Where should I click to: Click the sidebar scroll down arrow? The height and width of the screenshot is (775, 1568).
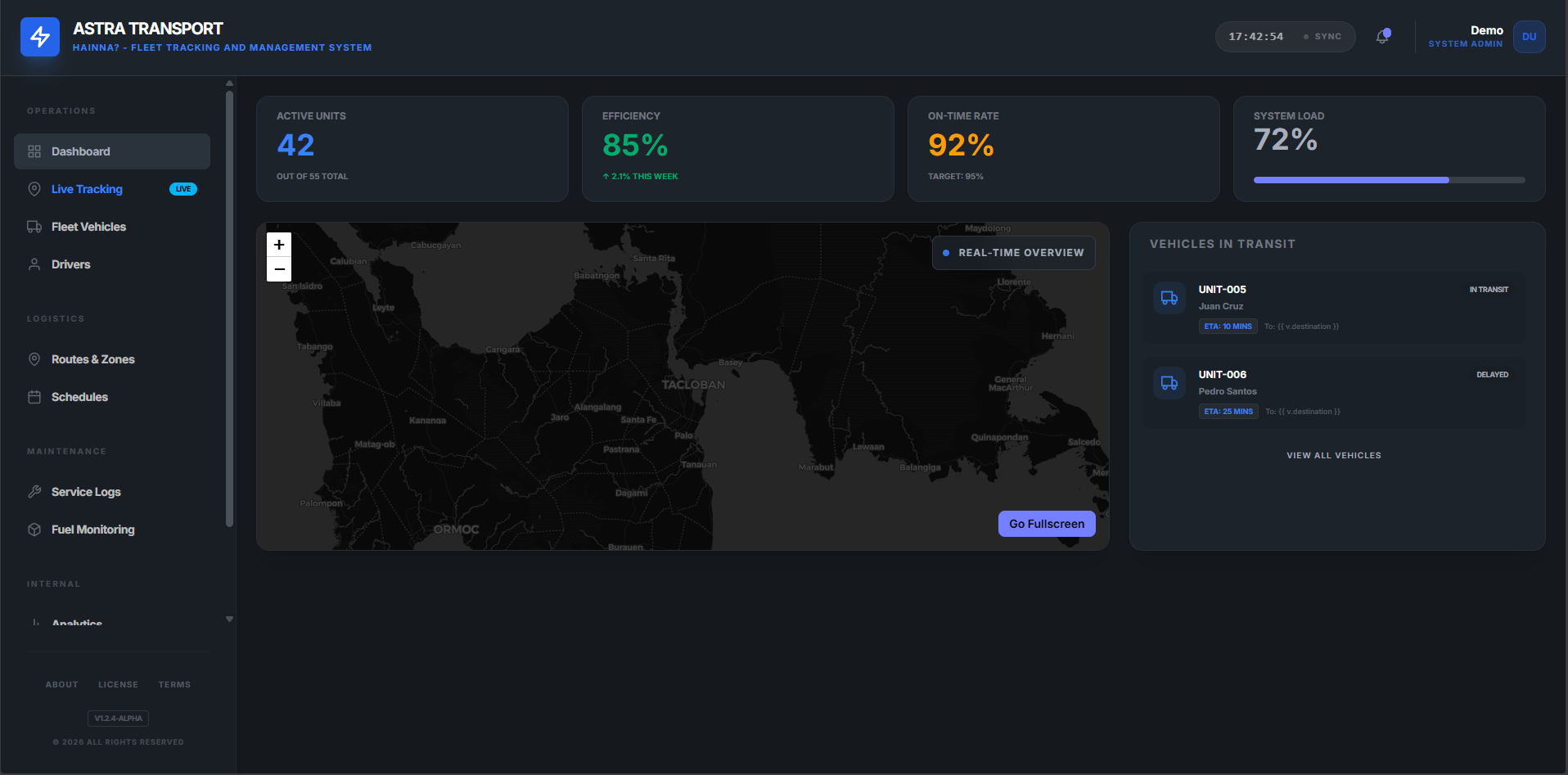230,620
